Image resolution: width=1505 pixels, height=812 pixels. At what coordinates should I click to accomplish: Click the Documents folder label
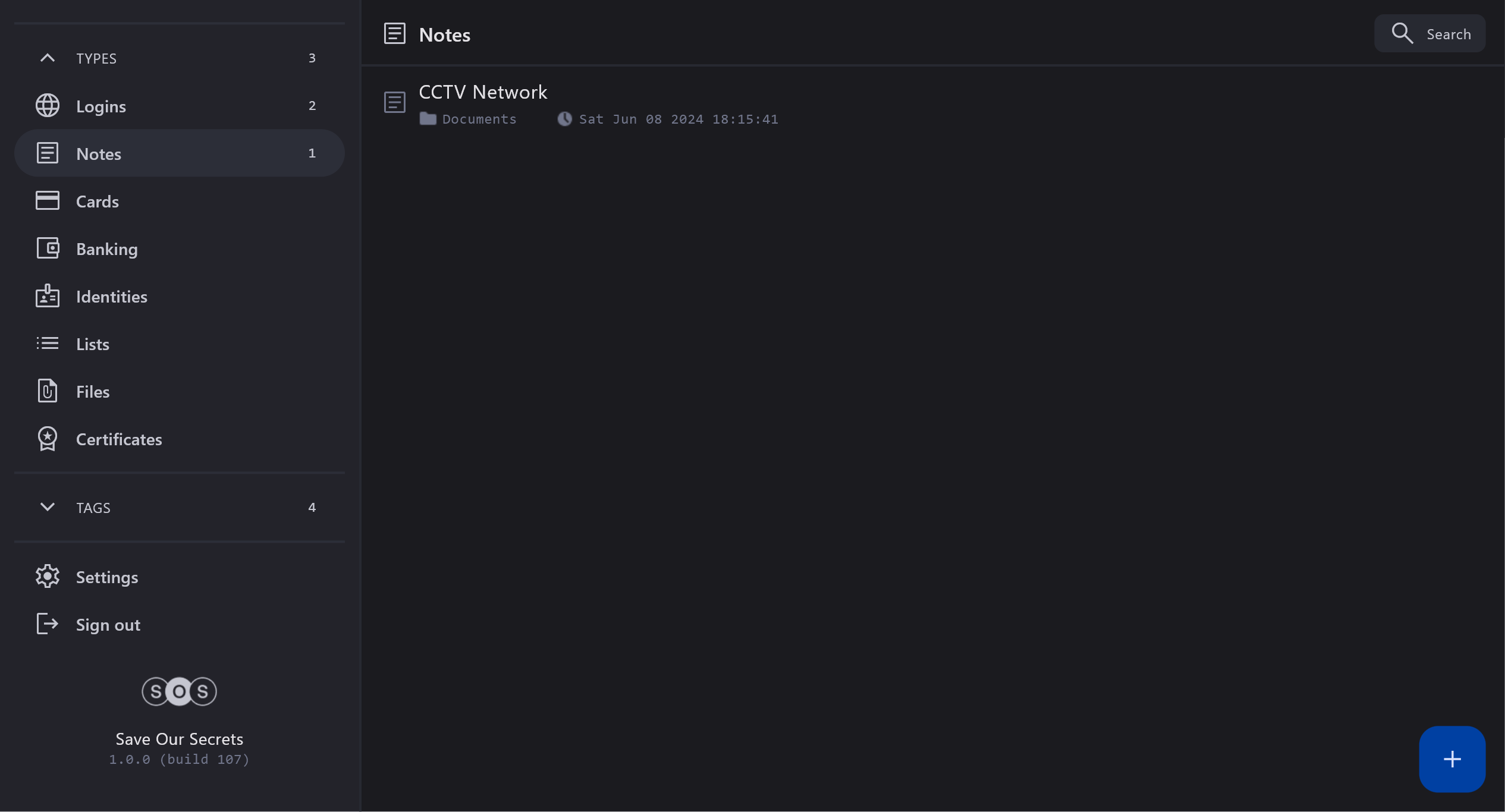point(479,119)
